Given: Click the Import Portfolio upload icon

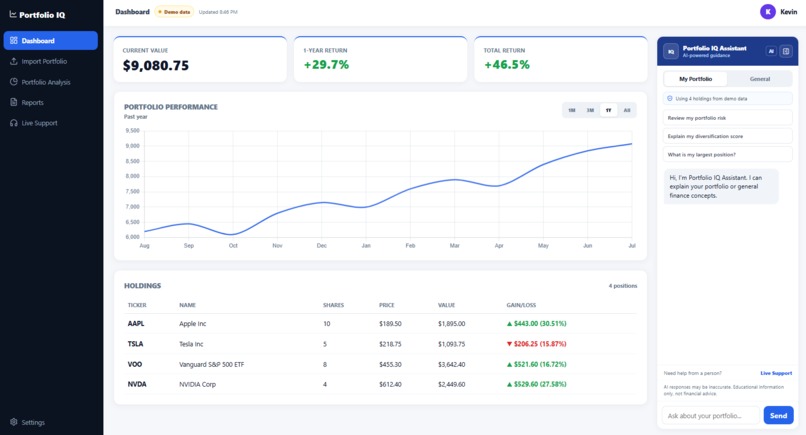Looking at the screenshot, I should (x=14, y=61).
